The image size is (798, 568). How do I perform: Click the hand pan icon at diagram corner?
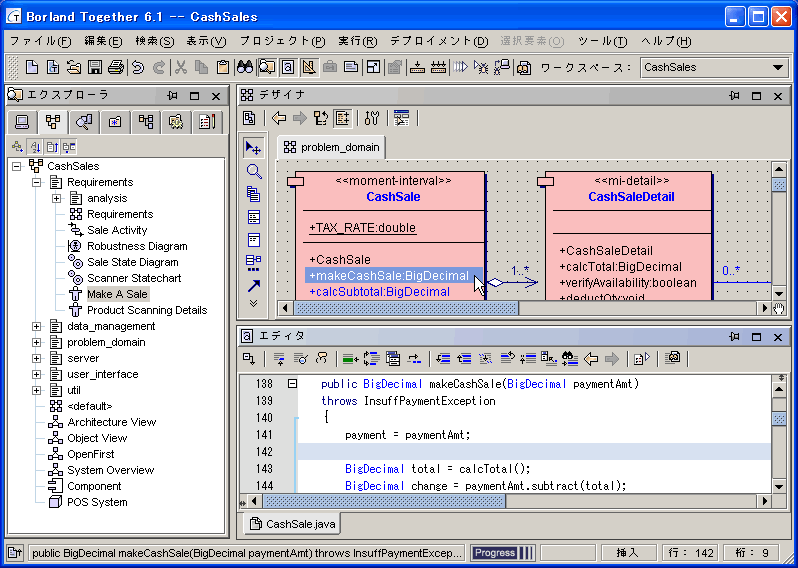(779, 307)
